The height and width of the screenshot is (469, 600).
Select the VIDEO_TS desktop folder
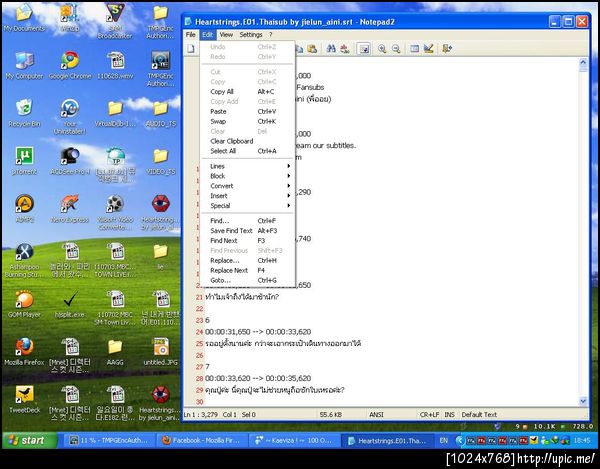coord(161,160)
